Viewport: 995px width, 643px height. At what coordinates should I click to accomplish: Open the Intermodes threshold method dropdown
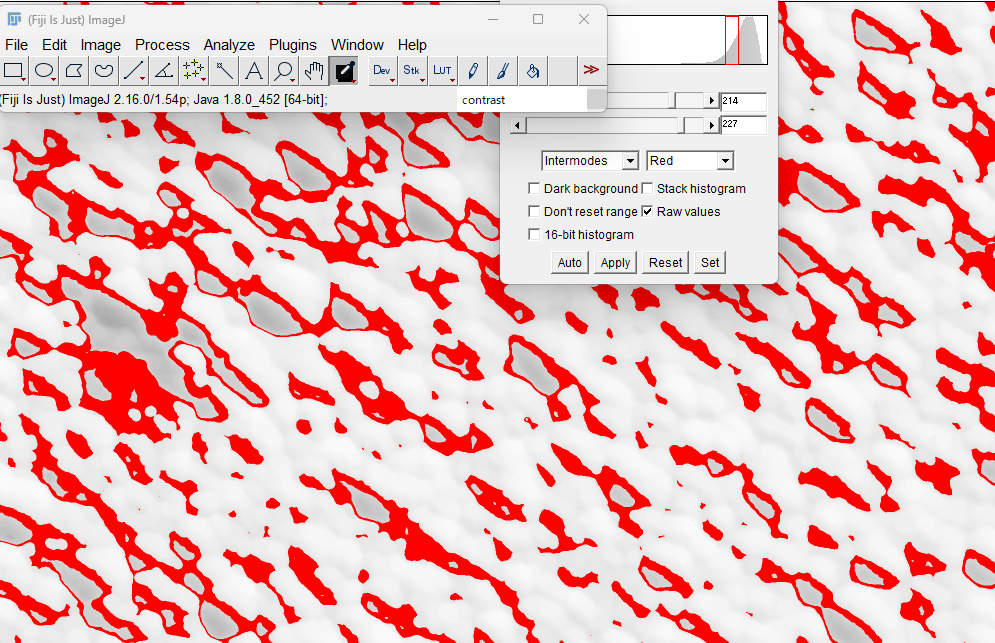(x=590, y=161)
